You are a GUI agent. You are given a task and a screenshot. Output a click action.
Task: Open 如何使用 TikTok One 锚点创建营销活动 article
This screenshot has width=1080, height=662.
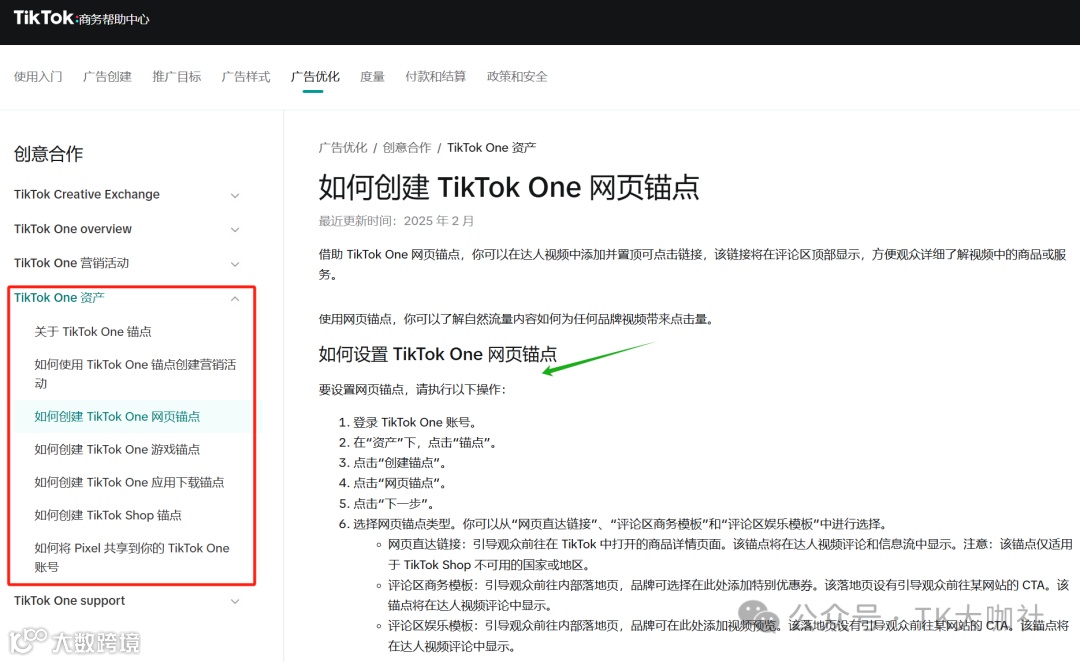[x=135, y=373]
